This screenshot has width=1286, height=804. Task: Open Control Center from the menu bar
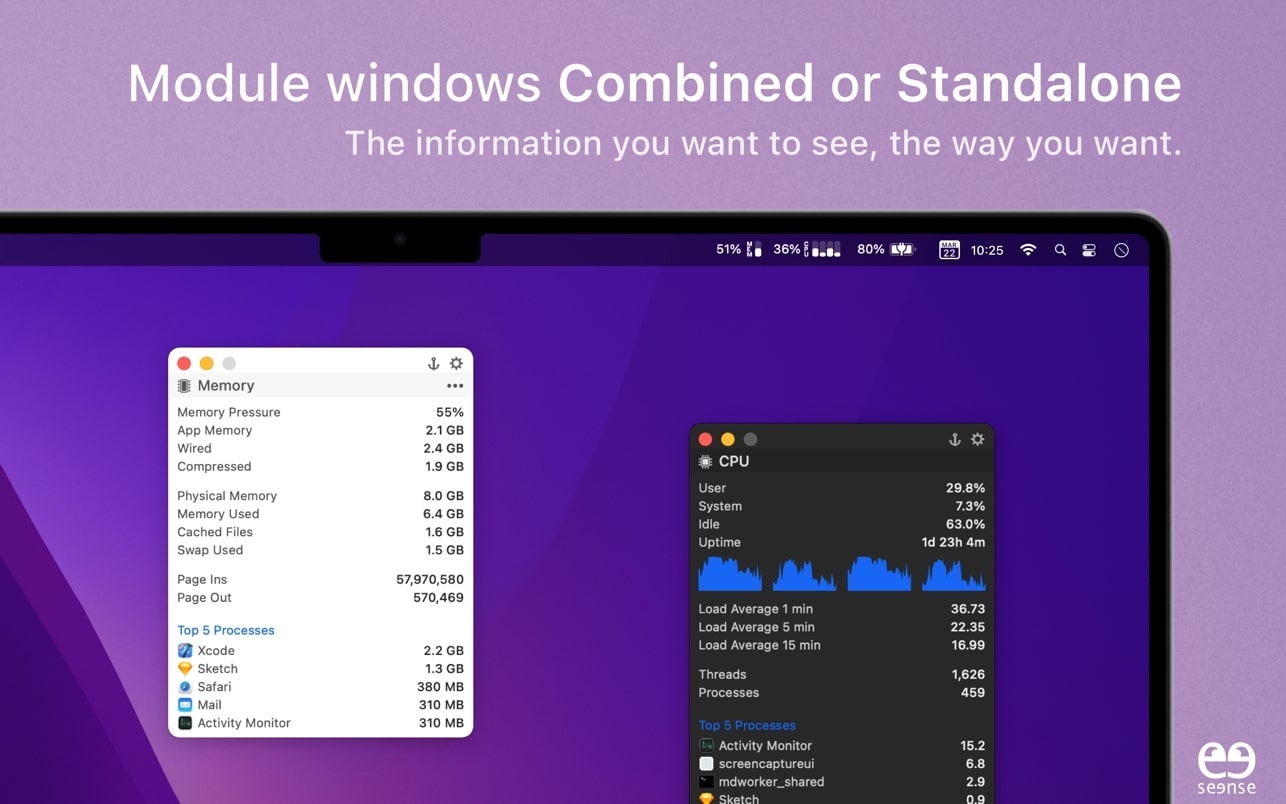tap(1088, 249)
